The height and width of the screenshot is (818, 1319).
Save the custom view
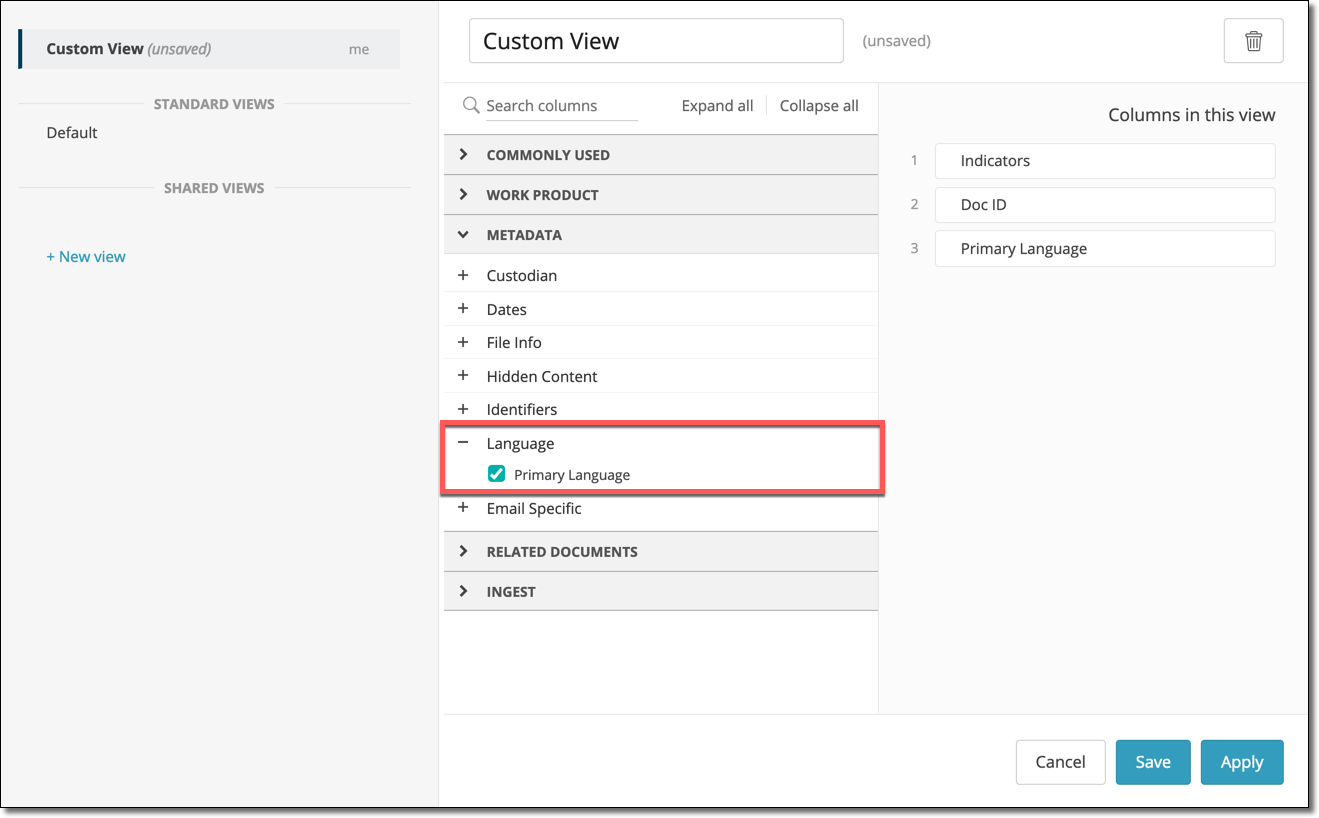pos(1153,762)
